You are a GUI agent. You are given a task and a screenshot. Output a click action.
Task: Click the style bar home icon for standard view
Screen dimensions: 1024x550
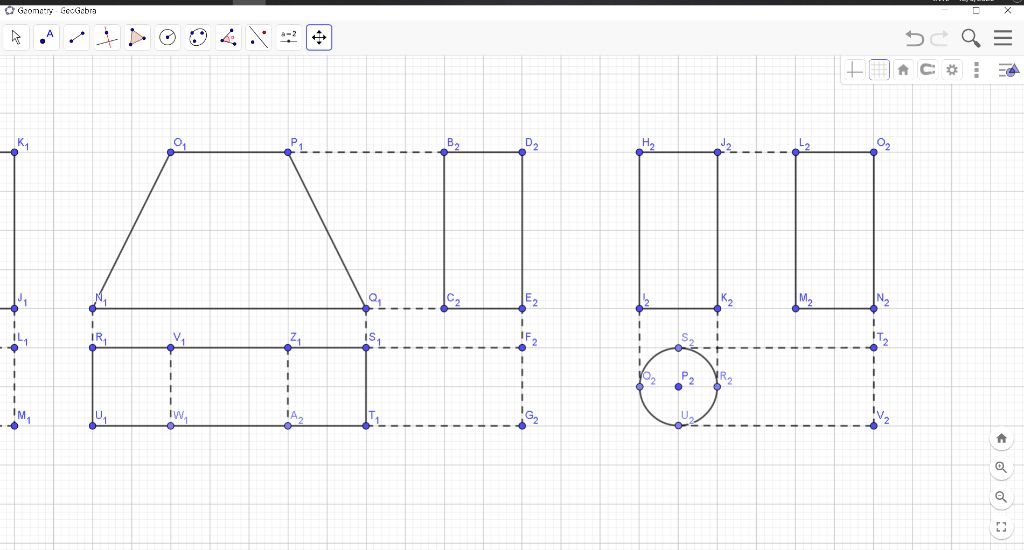coord(903,69)
